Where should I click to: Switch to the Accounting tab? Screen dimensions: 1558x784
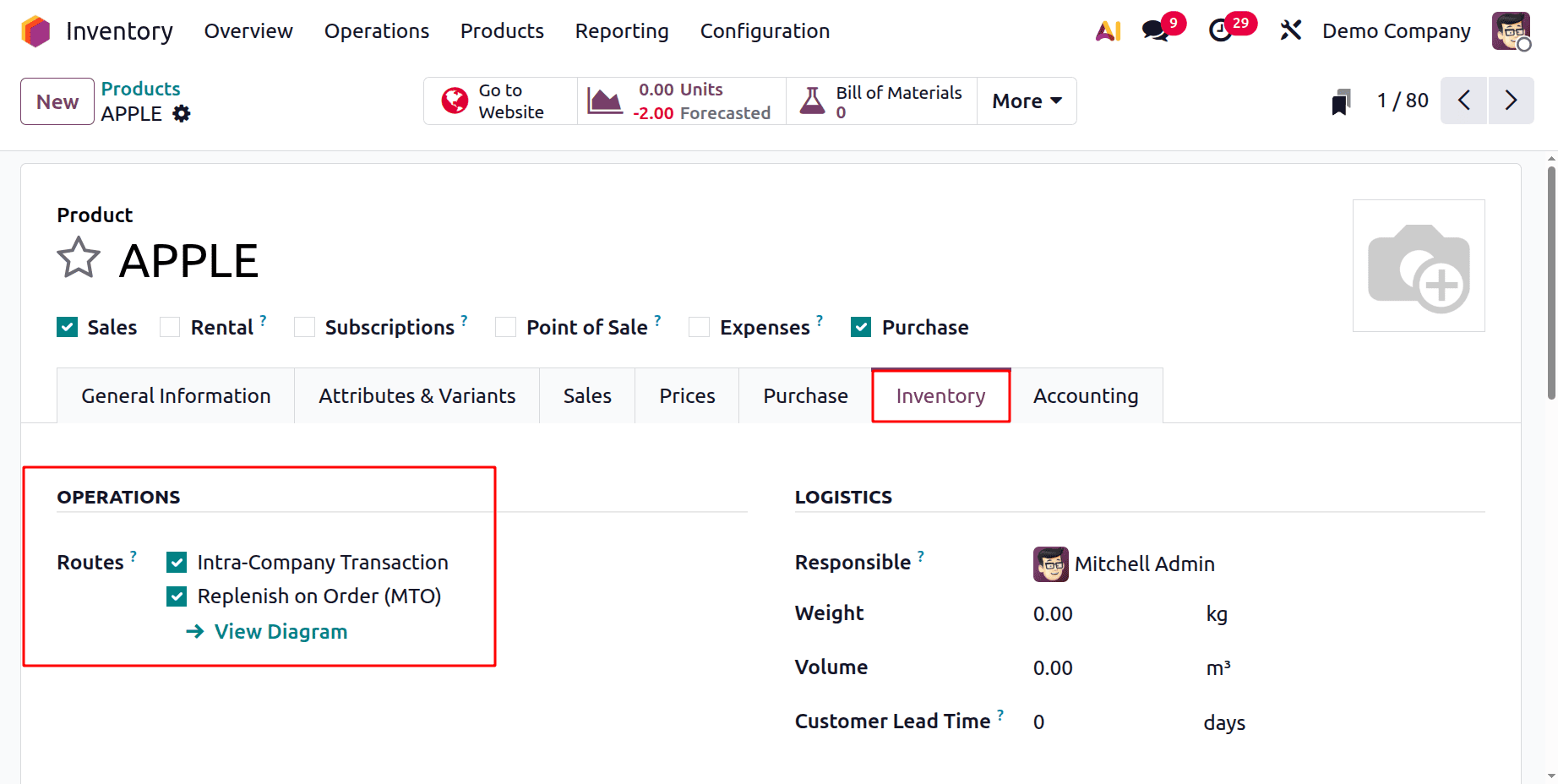pos(1086,395)
